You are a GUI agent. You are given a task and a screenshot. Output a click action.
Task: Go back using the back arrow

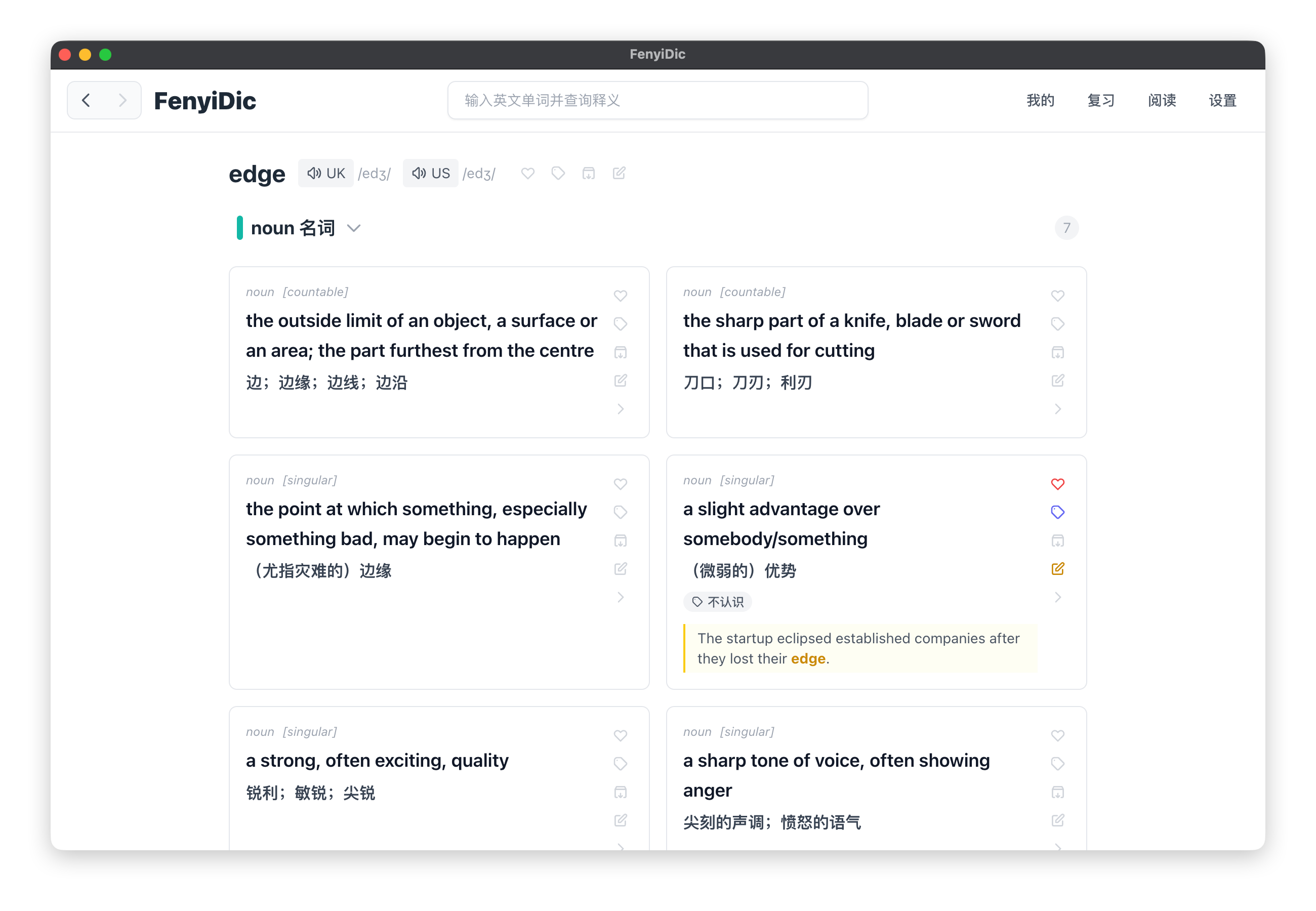[x=86, y=100]
